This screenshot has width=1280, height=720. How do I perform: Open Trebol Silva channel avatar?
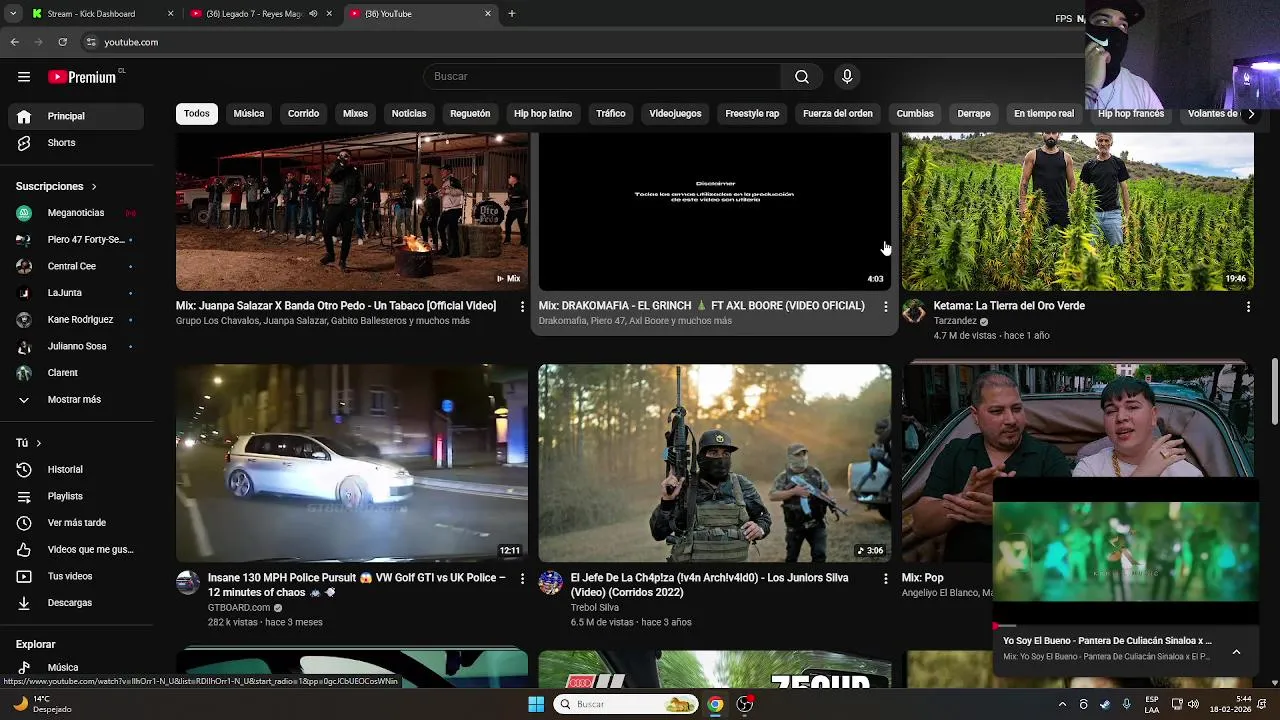click(551, 583)
